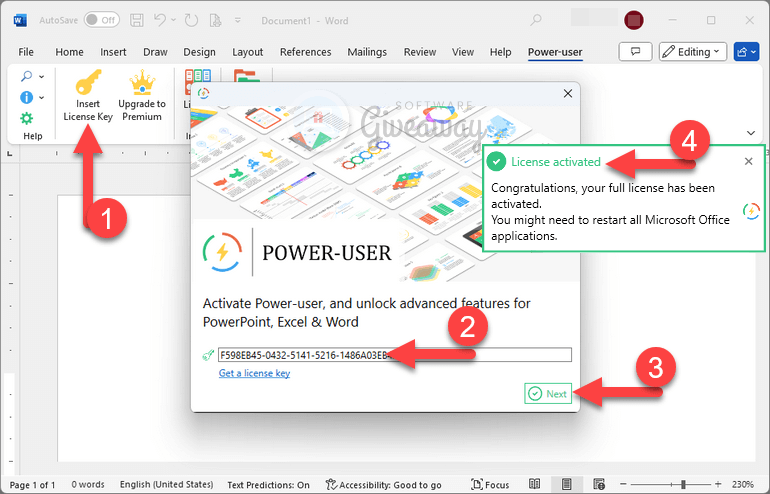770x494 pixels.
Task: Switch to the References tab
Action: click(305, 52)
